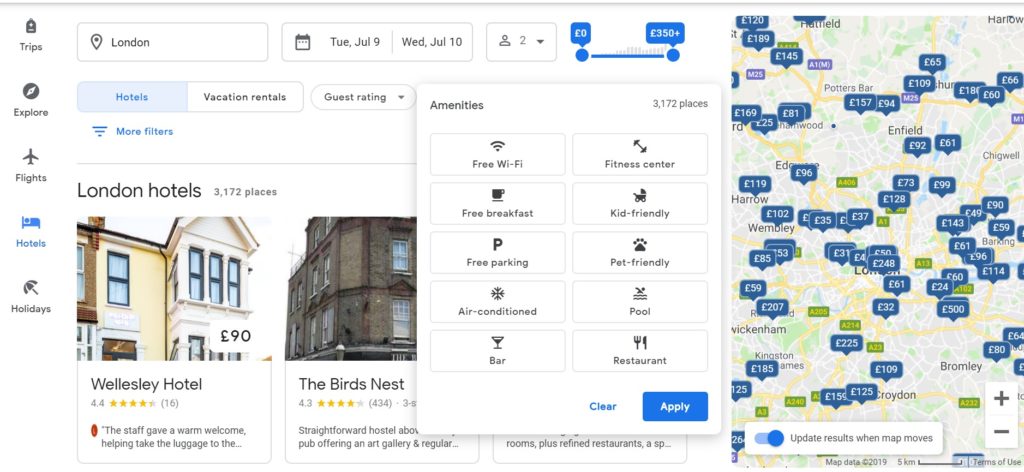Click the £128 map price marker

(894, 199)
